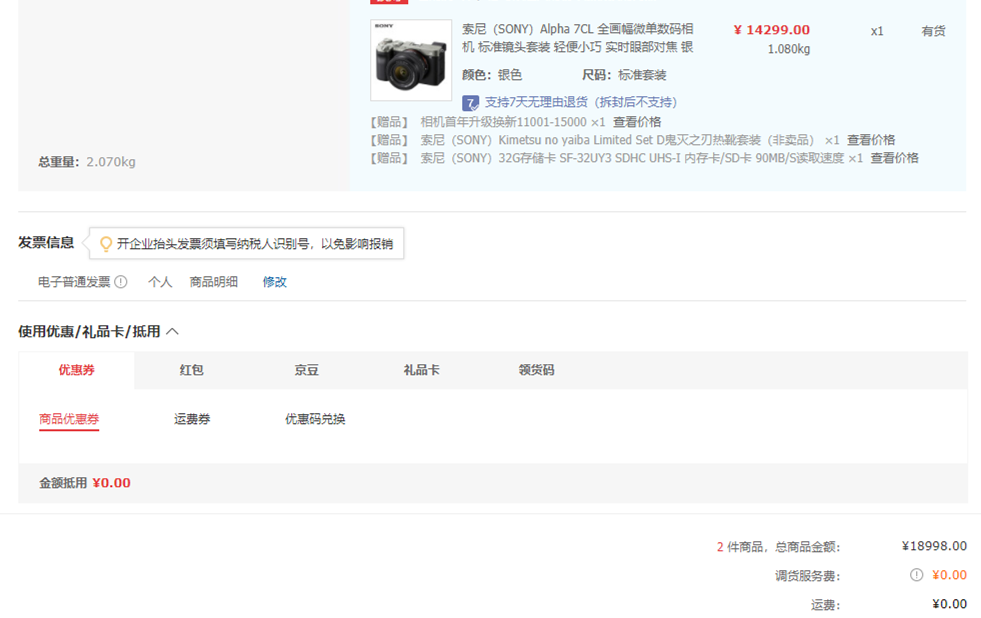Image resolution: width=981 pixels, height=618 pixels.
Task: Switch to the 优惠券 tab
Action: pyautogui.click(x=76, y=370)
